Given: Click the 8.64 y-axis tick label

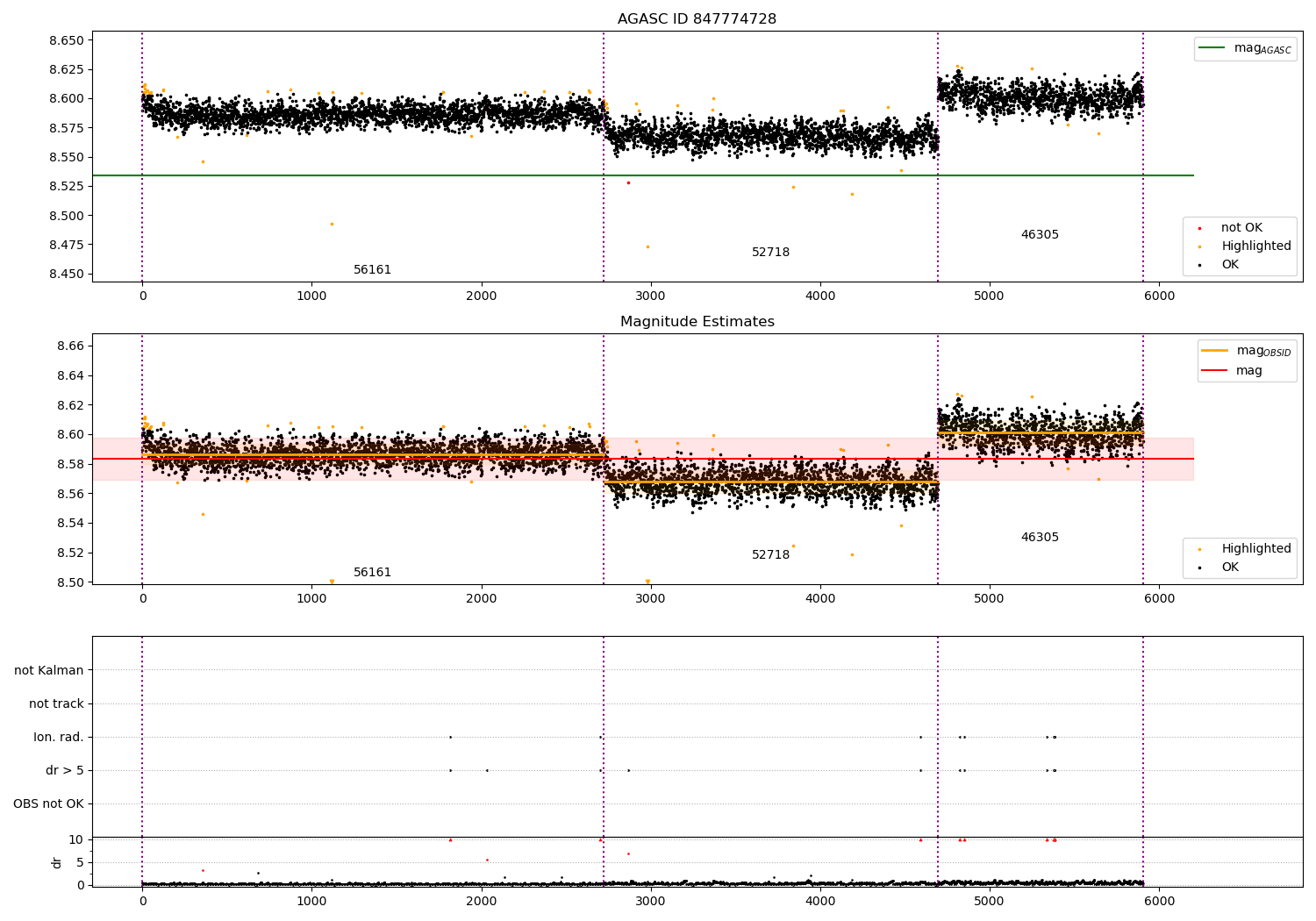Looking at the screenshot, I should 70,376.
